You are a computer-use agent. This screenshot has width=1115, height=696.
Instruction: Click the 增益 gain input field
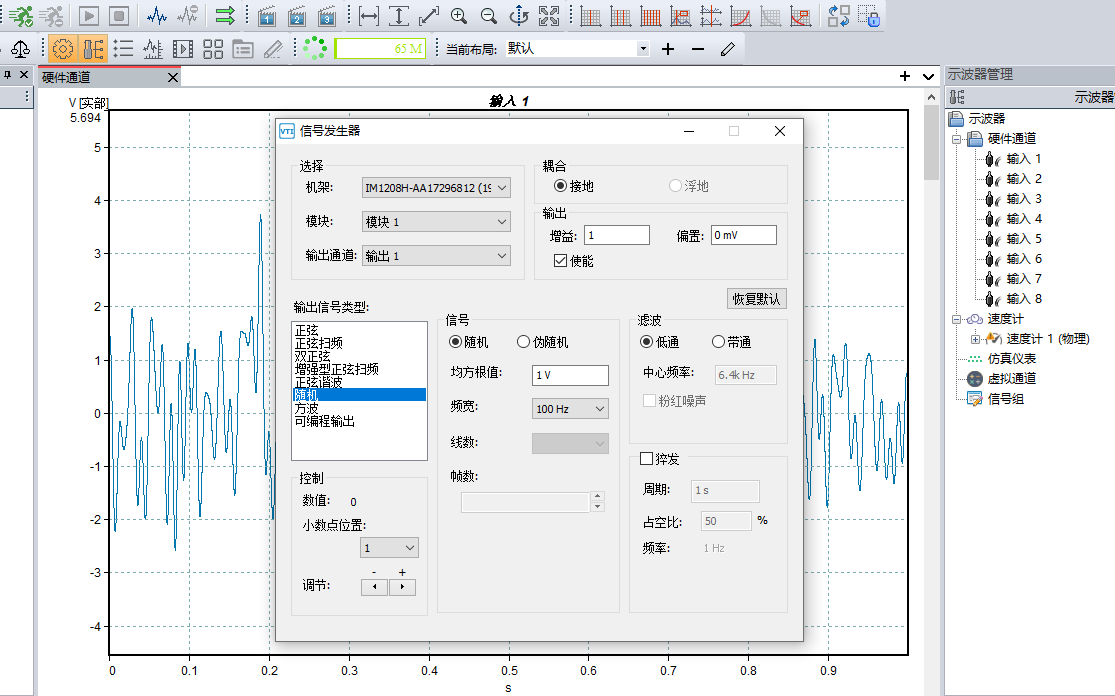point(617,235)
